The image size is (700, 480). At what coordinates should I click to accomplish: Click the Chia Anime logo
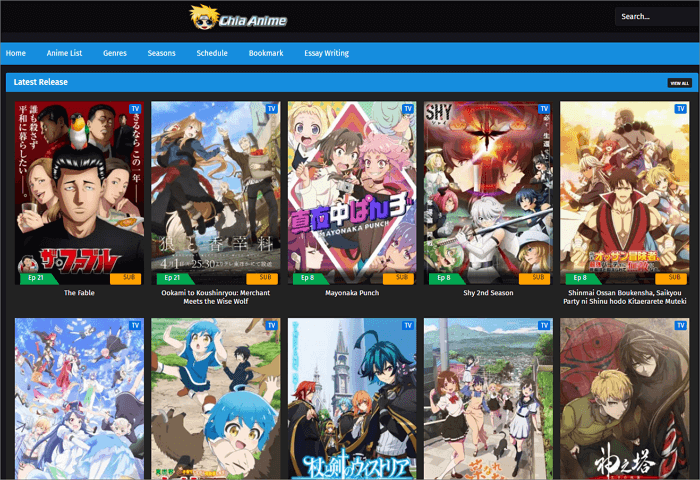tap(237, 17)
